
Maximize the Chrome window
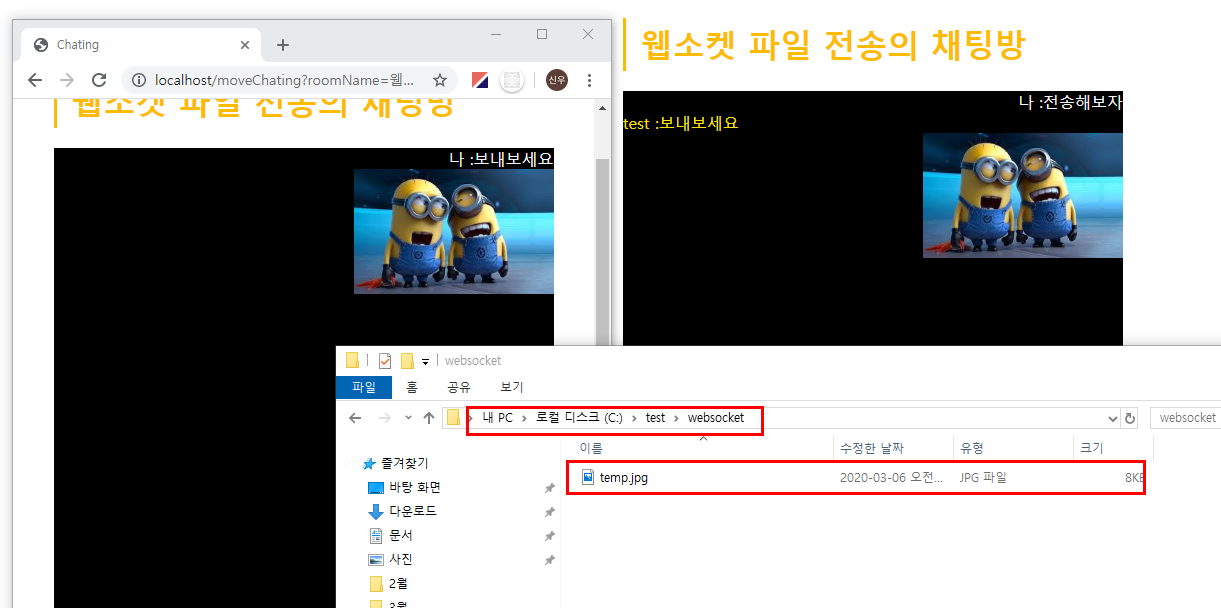542,34
